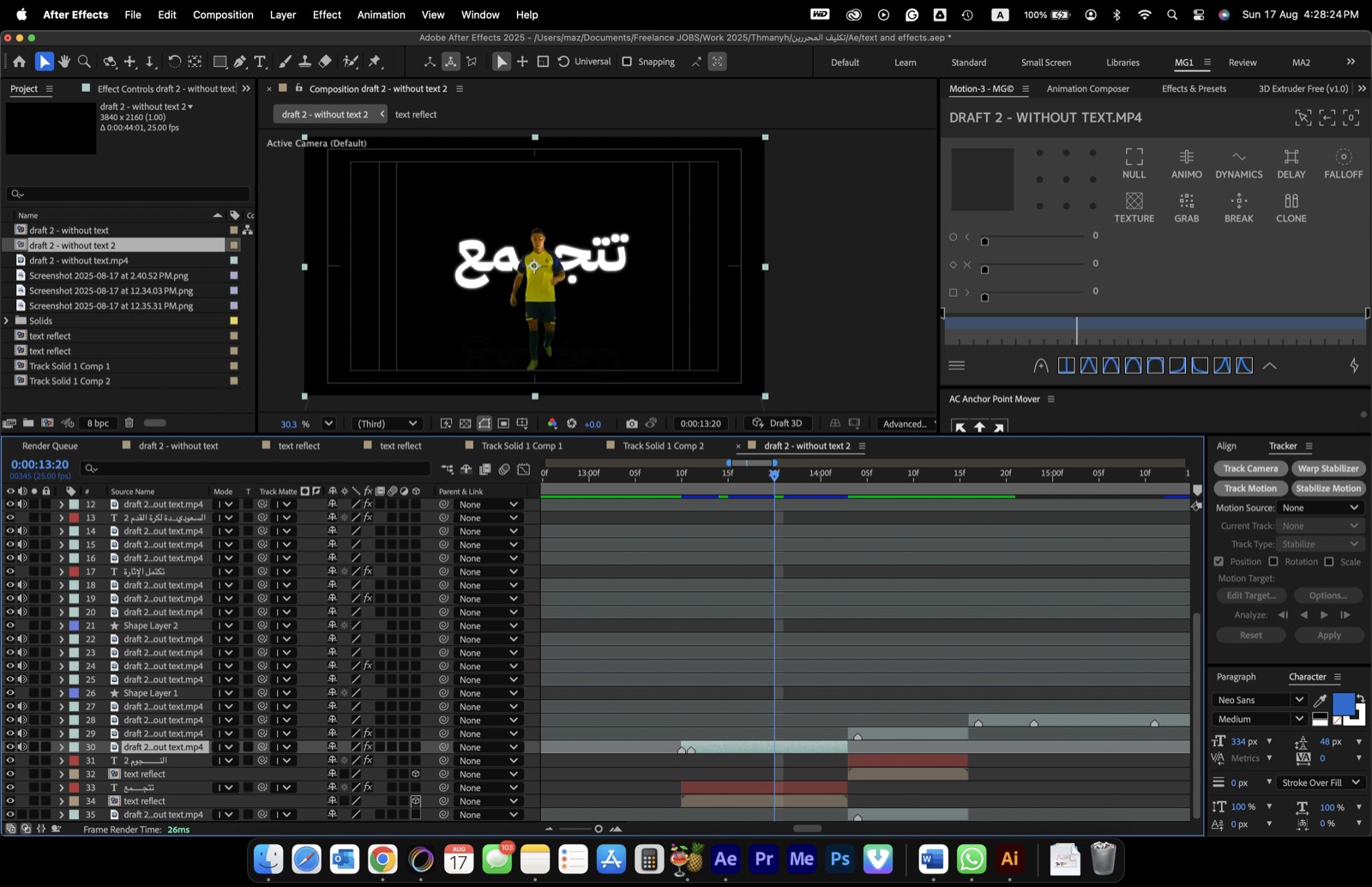
Task: Click the Warp Stabilizer button
Action: [x=1328, y=468]
